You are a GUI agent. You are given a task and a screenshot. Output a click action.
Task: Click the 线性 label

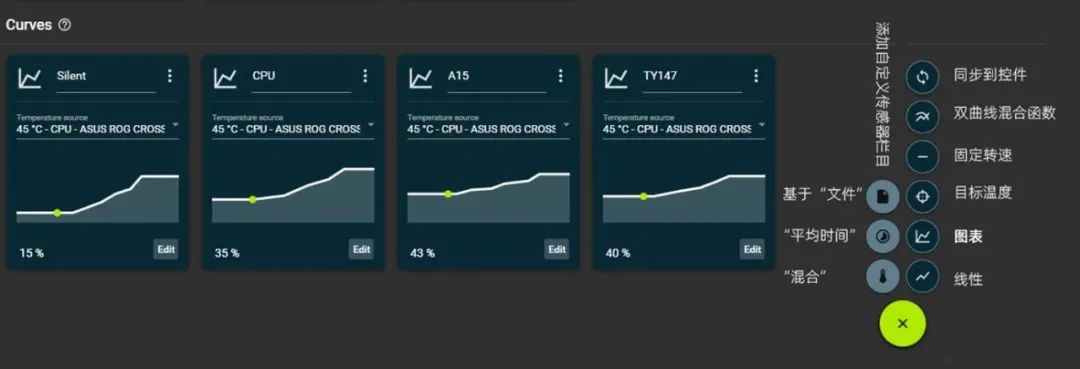point(968,280)
